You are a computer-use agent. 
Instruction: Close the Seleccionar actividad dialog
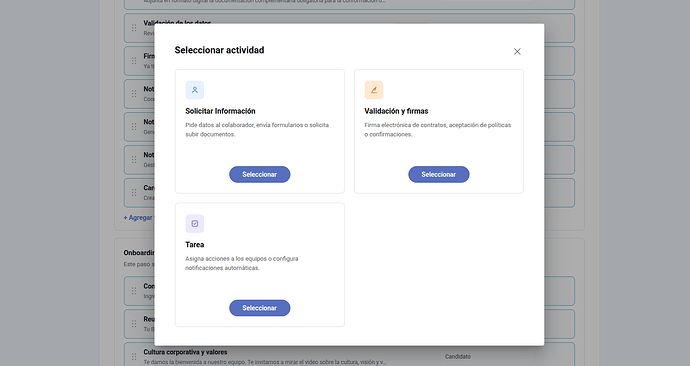click(517, 51)
